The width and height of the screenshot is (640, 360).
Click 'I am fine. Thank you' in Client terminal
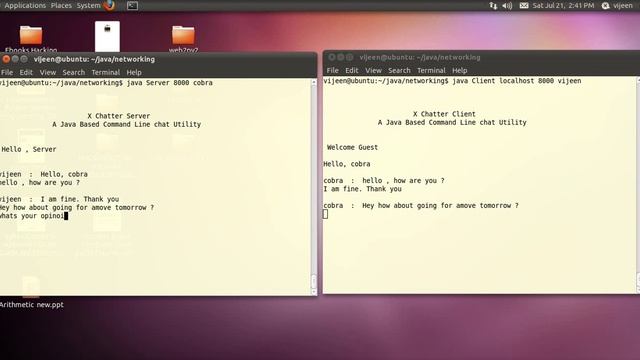[x=362, y=189]
